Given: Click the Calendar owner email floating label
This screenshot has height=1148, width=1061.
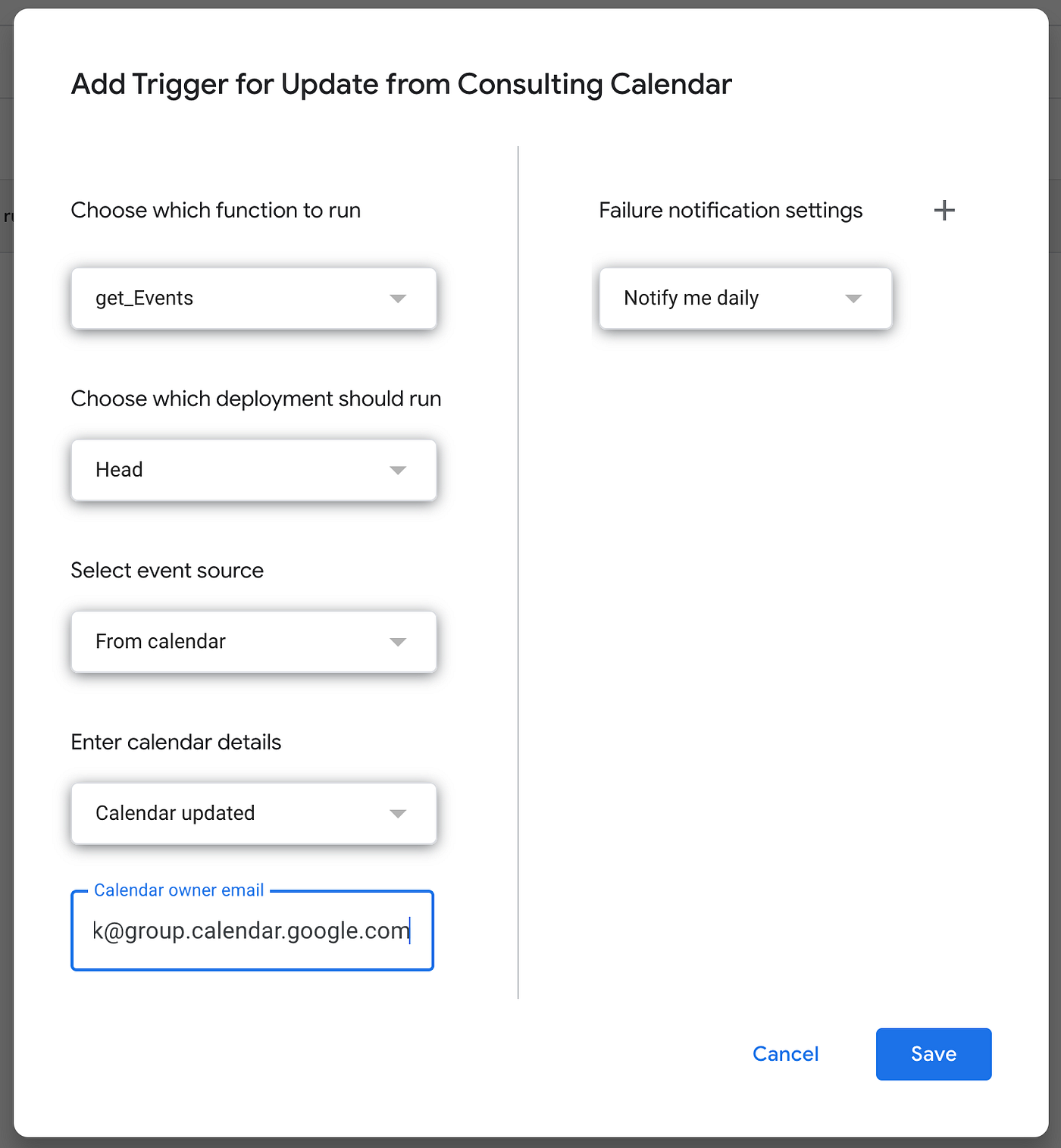Looking at the screenshot, I should pyautogui.click(x=179, y=890).
